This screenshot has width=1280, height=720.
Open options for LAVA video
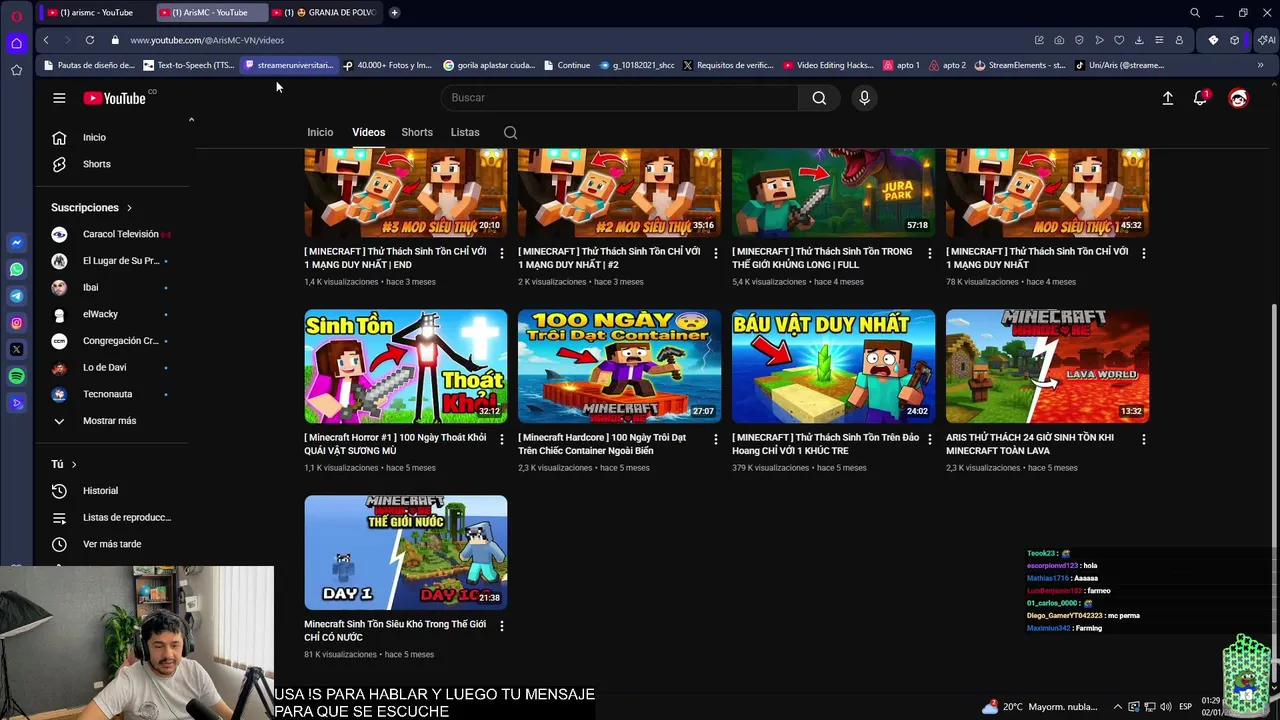click(x=1143, y=440)
